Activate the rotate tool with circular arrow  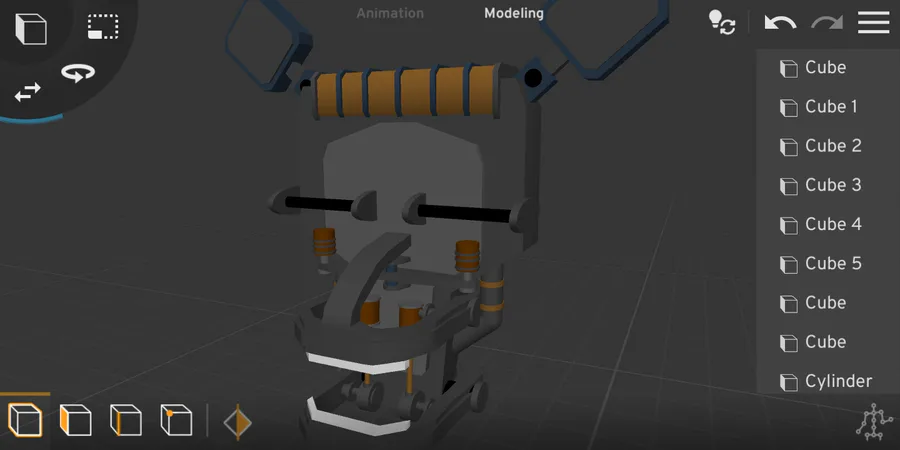pyautogui.click(x=78, y=73)
